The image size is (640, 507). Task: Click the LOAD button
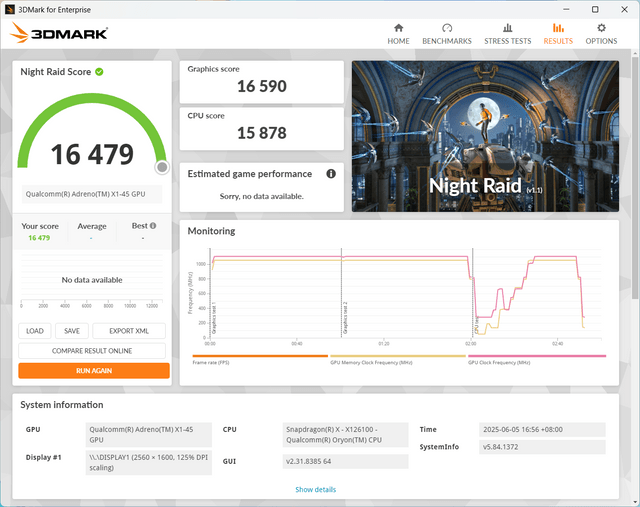35,331
